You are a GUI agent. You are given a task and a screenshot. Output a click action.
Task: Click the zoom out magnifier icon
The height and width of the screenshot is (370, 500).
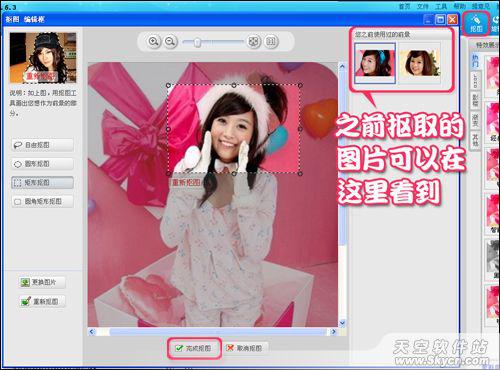coord(170,42)
